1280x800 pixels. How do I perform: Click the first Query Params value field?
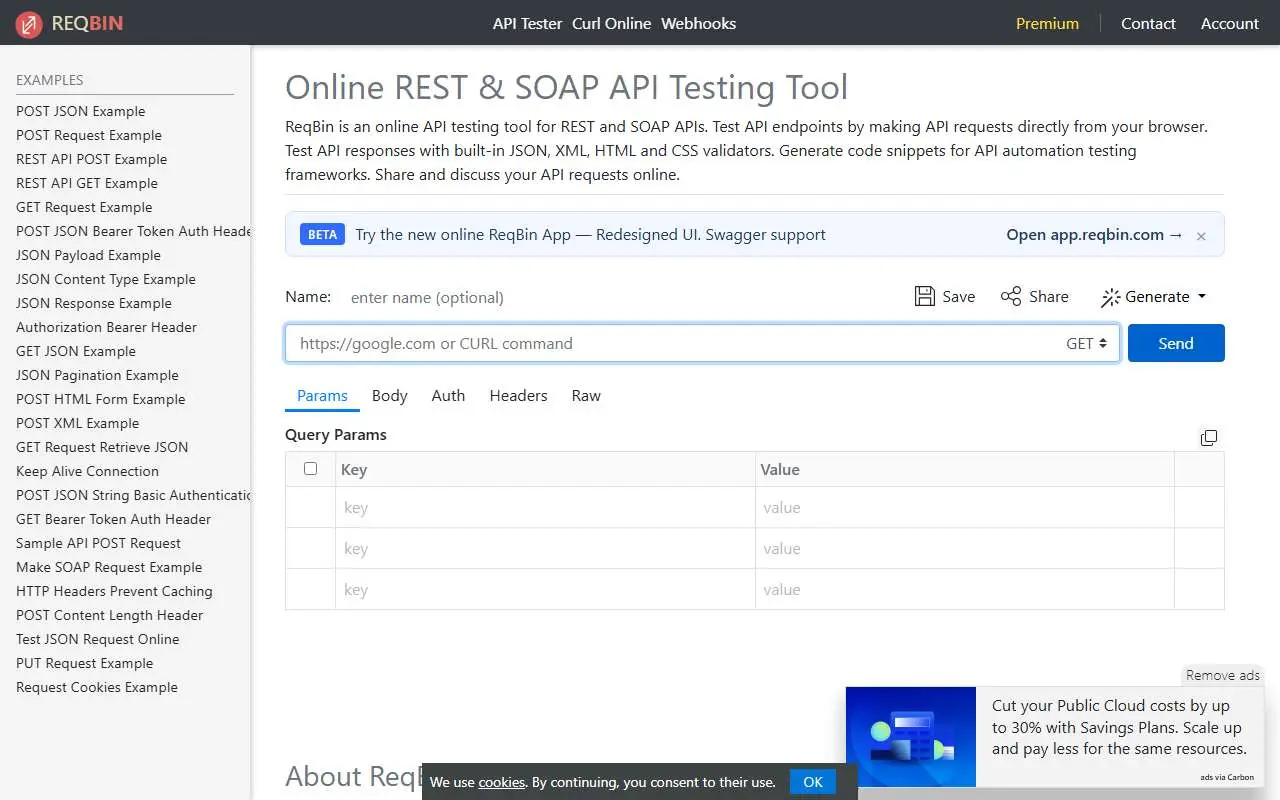click(x=964, y=507)
